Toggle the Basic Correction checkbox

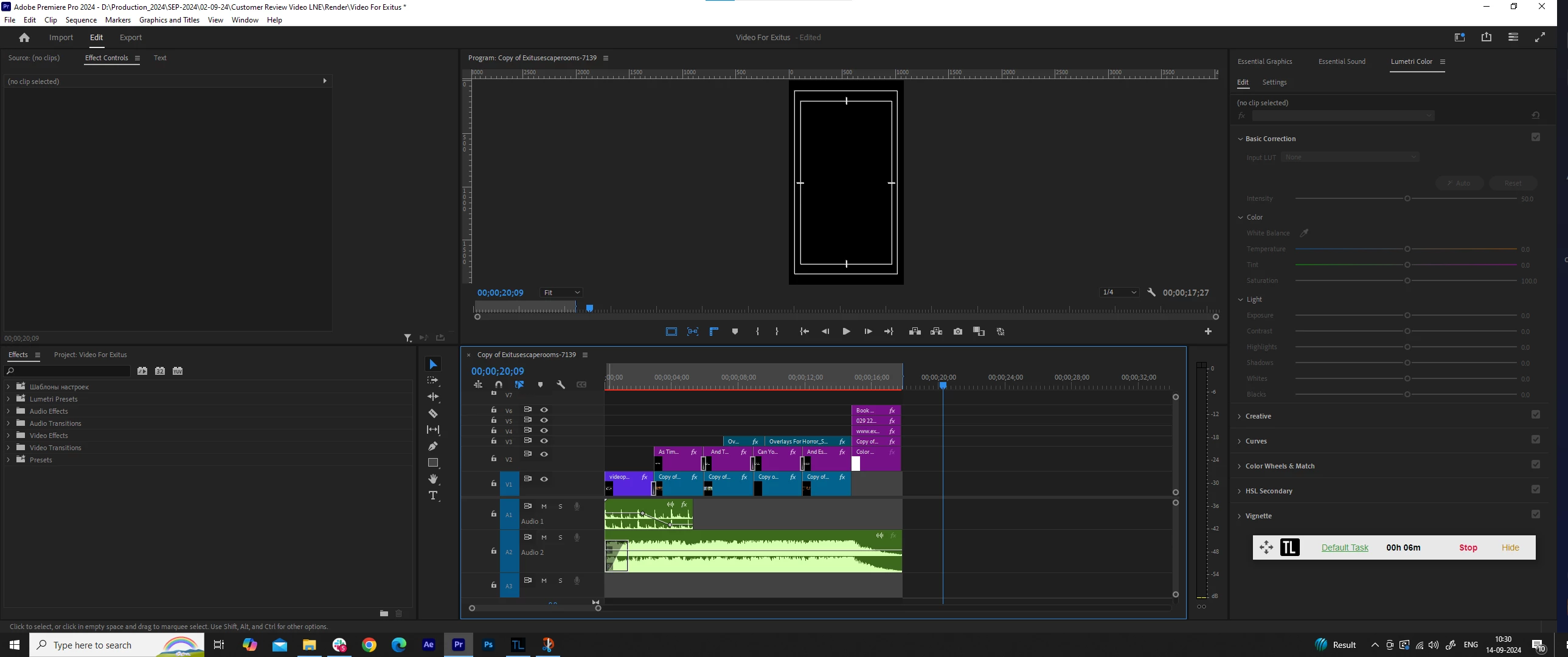(1535, 137)
